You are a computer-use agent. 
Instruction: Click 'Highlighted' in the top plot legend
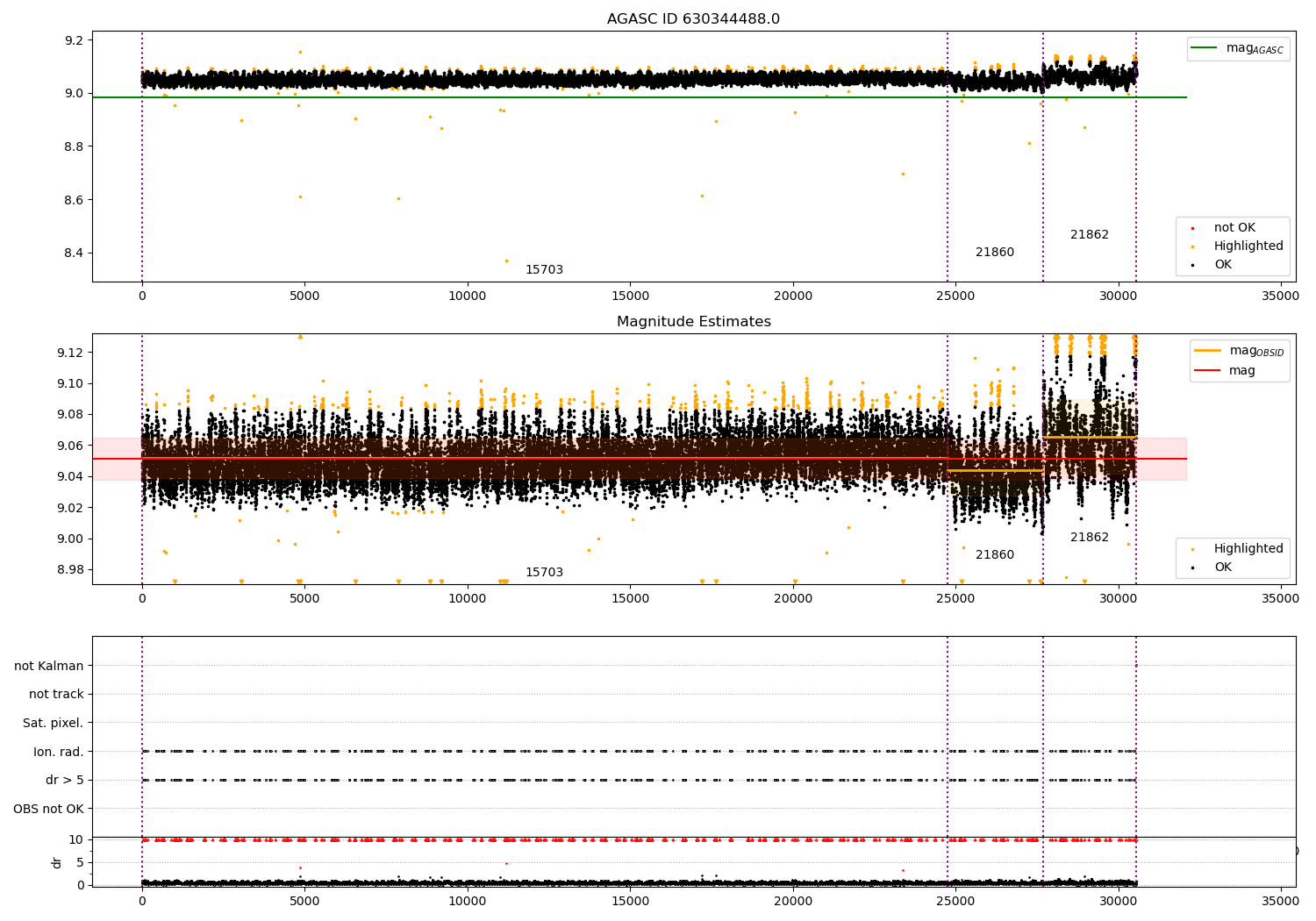pos(1248,246)
